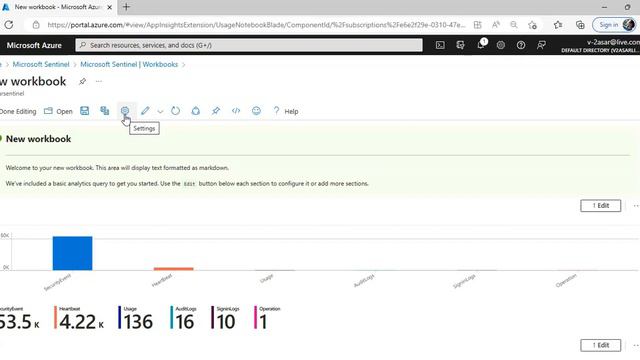Focus the Search resources, services, and docs box
Image resolution: width=640 pixels, height=360 pixels.
pos(249,45)
